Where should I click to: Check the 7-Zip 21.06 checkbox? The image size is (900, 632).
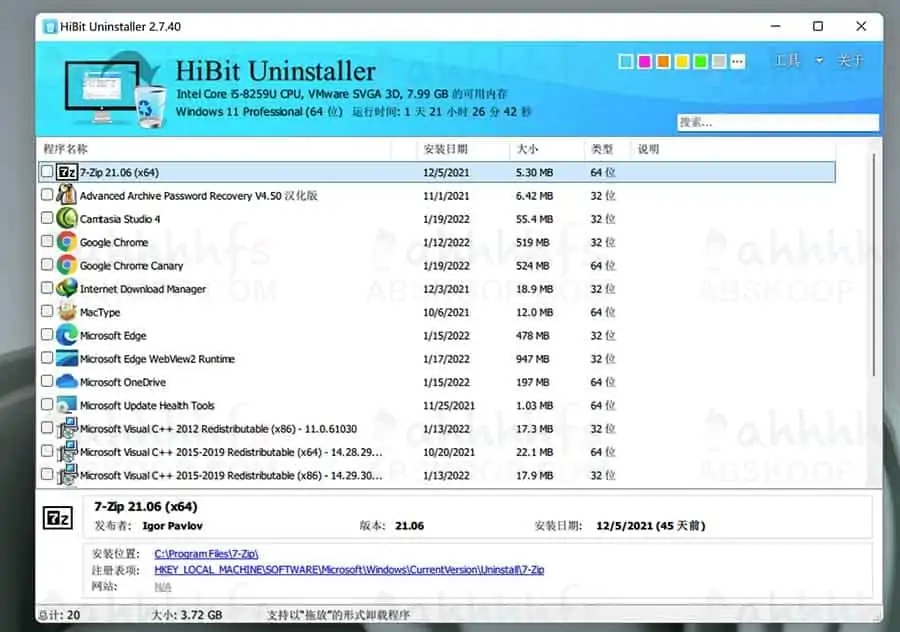pos(46,172)
